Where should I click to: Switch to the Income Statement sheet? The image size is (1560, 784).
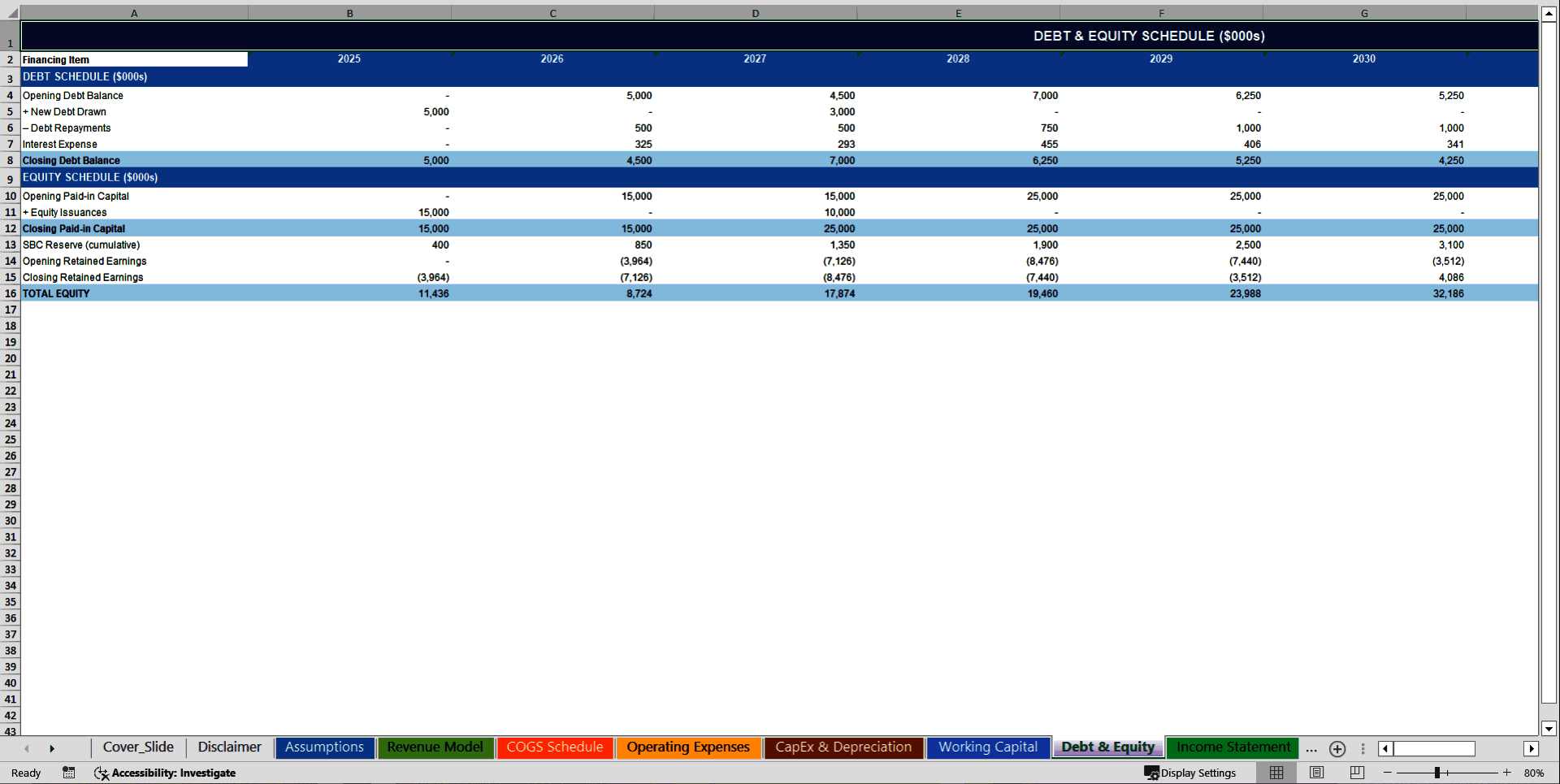coord(1232,747)
